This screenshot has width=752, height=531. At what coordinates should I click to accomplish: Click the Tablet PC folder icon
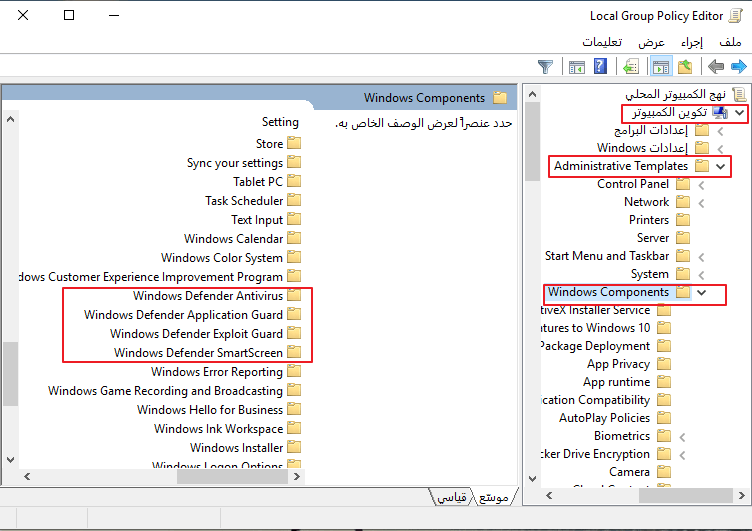294,181
